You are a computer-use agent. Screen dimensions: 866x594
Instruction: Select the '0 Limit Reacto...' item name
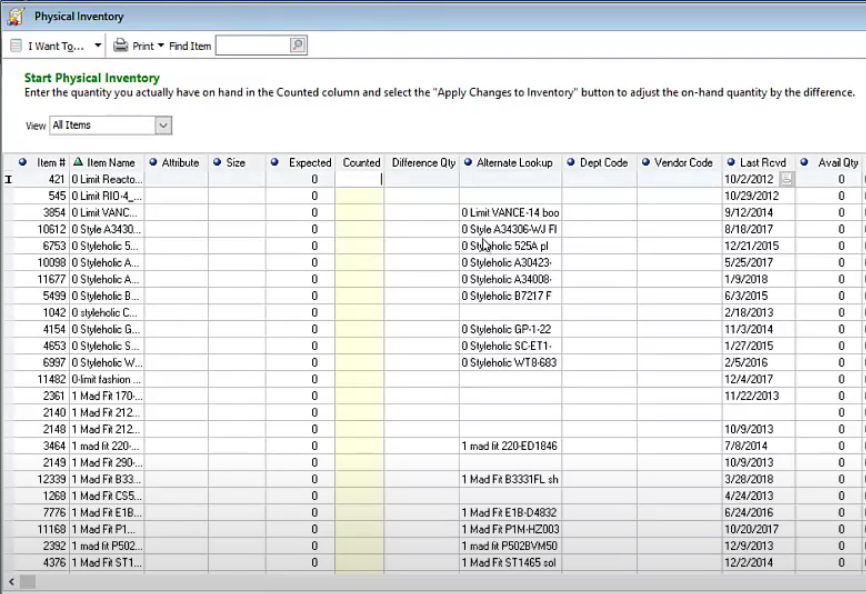[x=107, y=179]
